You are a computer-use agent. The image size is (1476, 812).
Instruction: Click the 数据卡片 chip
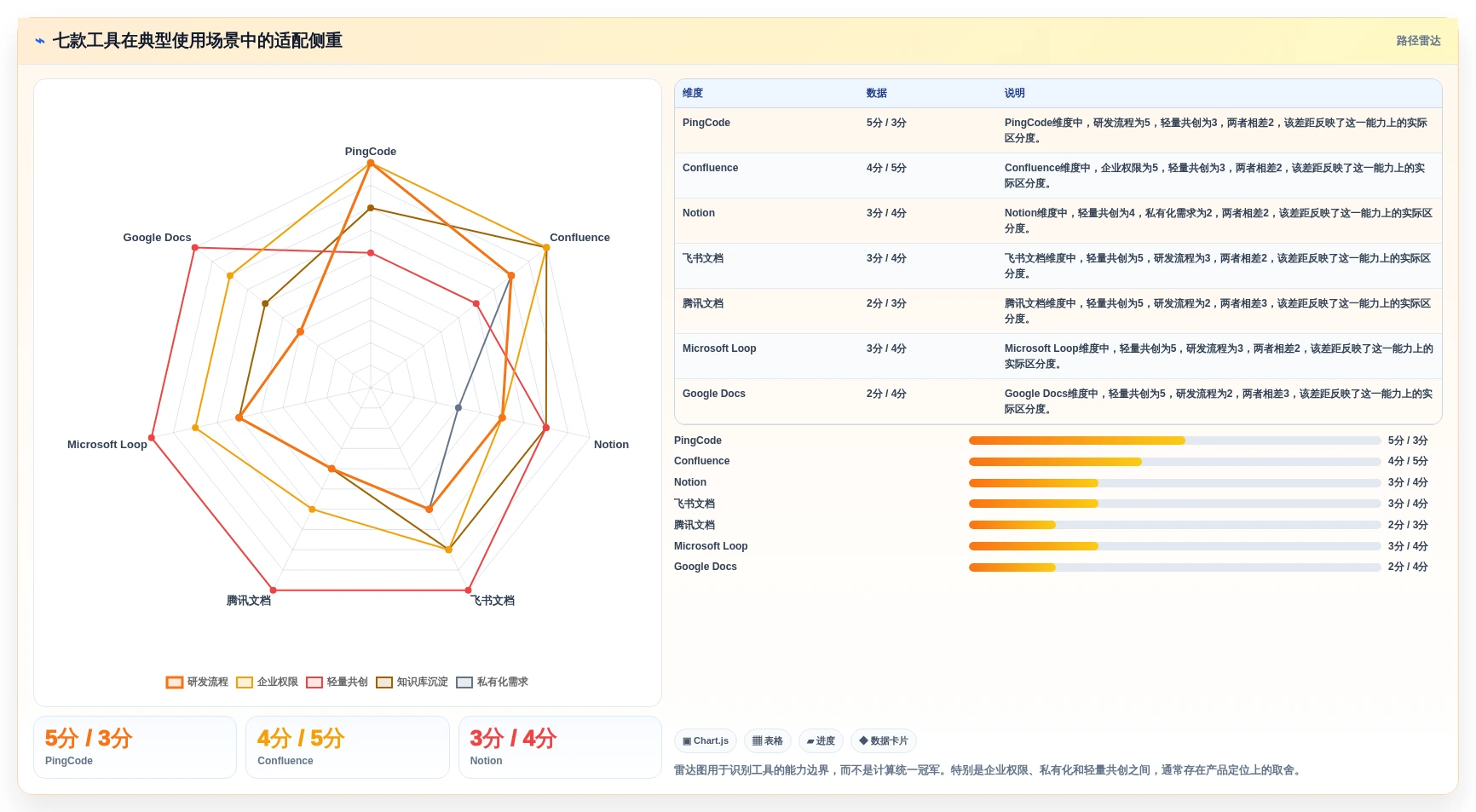pyautogui.click(x=884, y=741)
